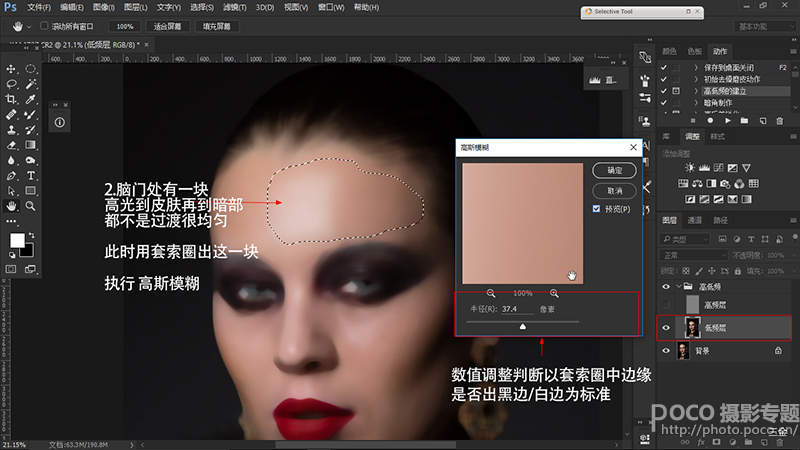Click the 半径 radius value input field
Image resolution: width=800 pixels, height=450 pixels.
pyautogui.click(x=517, y=309)
